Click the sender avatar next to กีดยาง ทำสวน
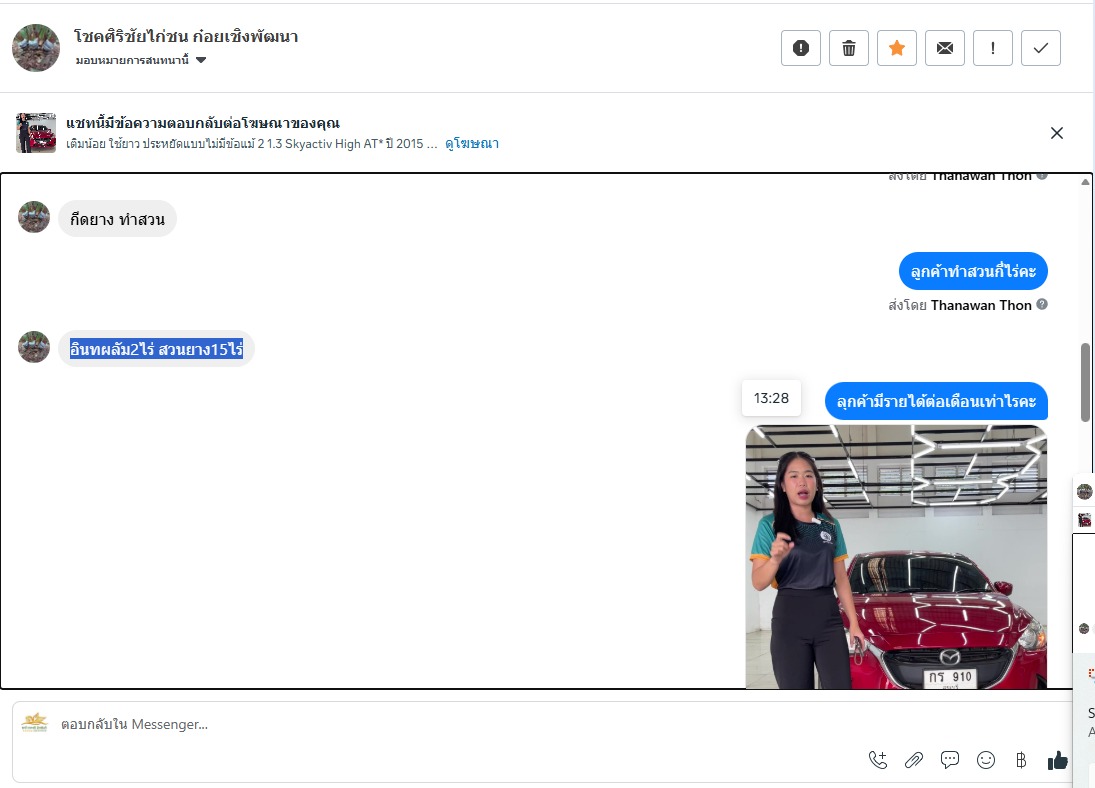Screen dimensions: 1095x788 pyautogui.click(x=34, y=217)
